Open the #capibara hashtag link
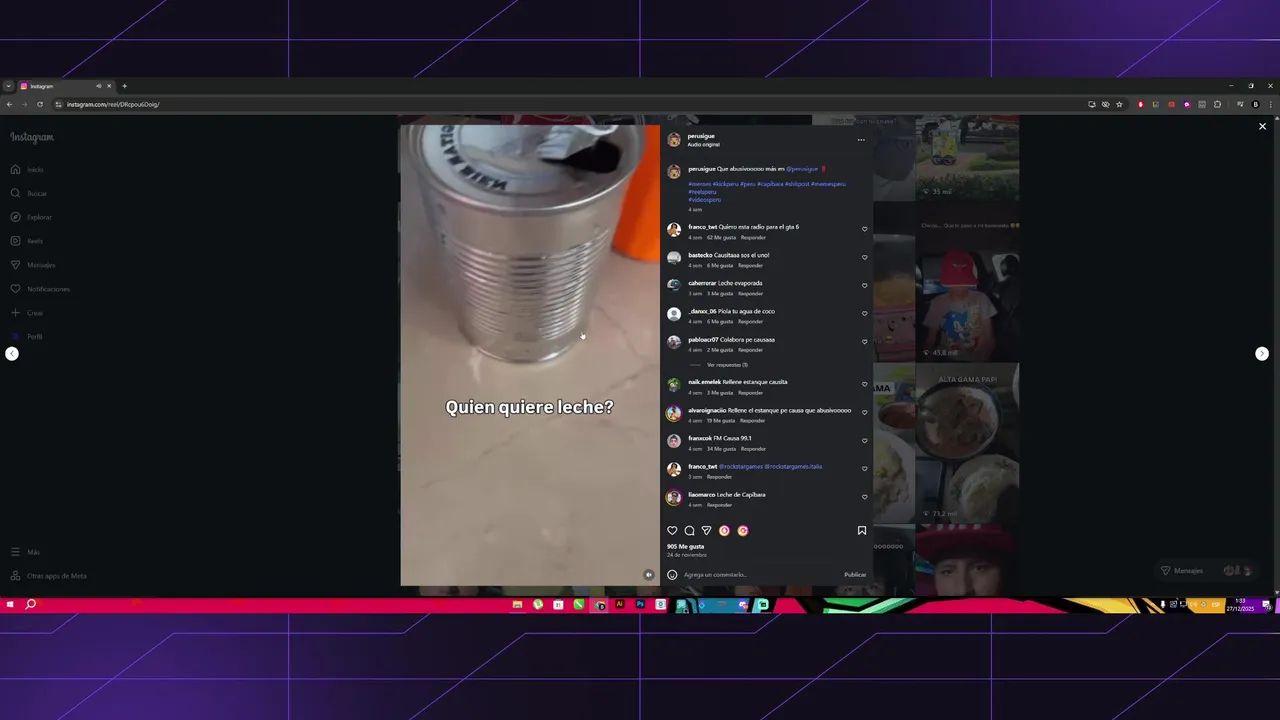 pyautogui.click(x=769, y=184)
